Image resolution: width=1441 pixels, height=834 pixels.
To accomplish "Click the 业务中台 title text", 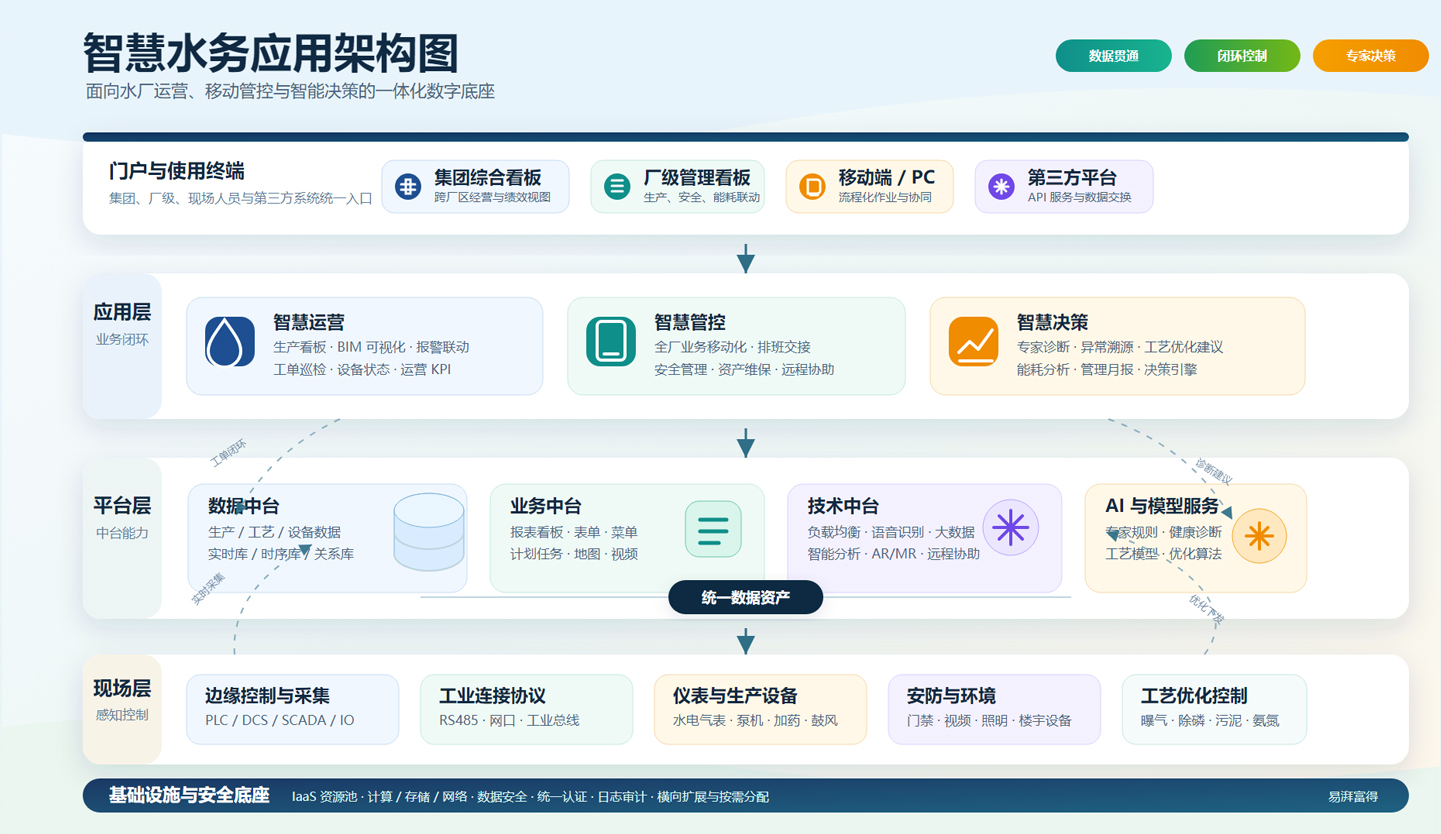I will coord(546,506).
